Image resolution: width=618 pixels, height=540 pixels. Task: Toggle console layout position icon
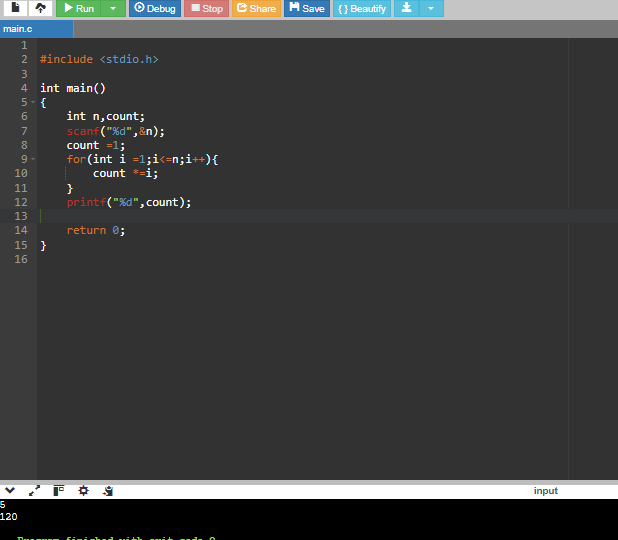[x=59, y=490]
